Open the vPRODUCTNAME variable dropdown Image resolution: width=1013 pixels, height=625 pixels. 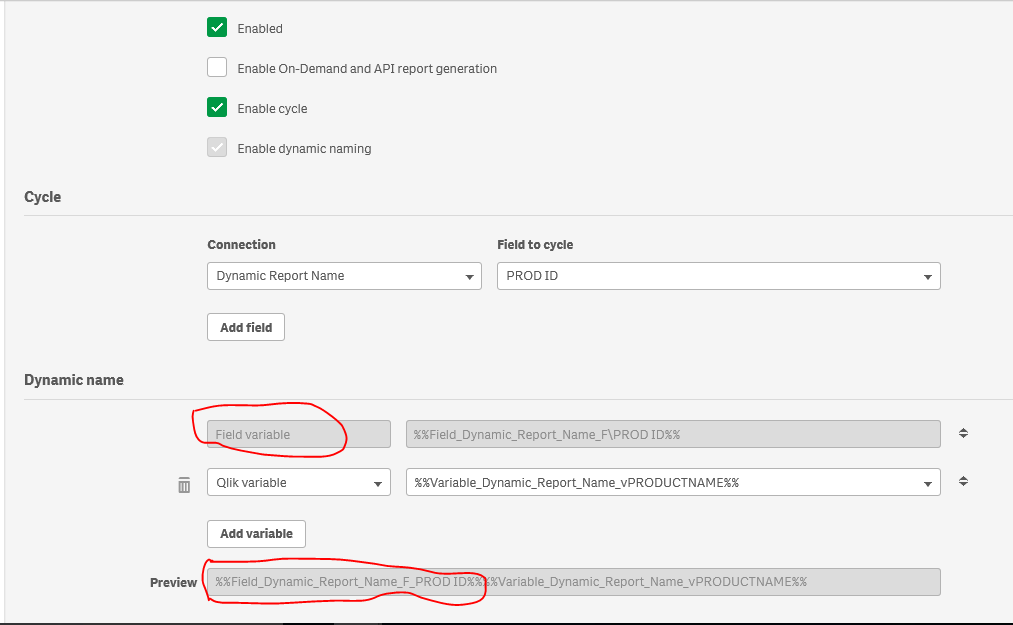coord(672,482)
